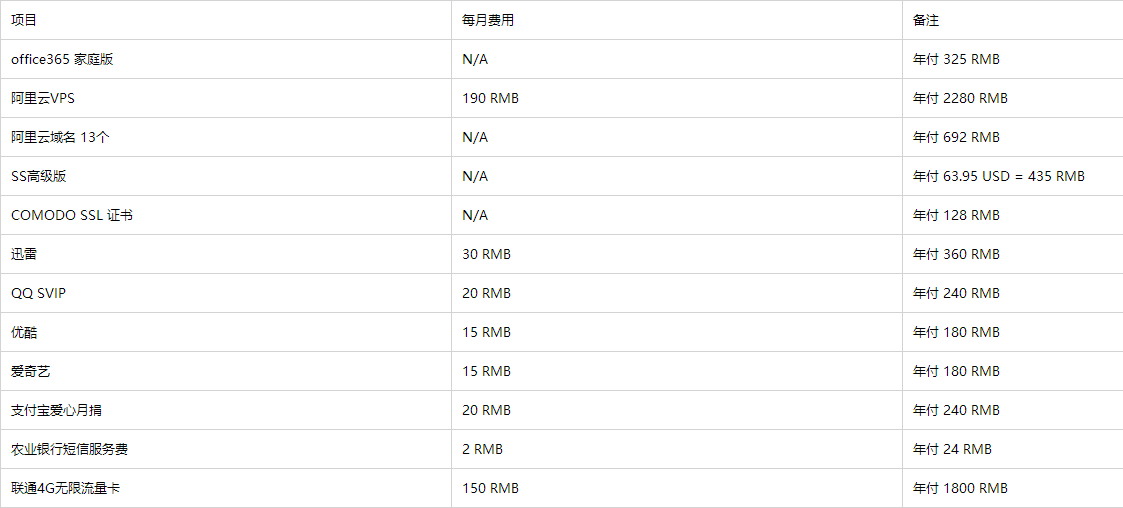Select the 阿里云域名 13个 cell
Screen dimensions: 1123x508
click(60, 137)
